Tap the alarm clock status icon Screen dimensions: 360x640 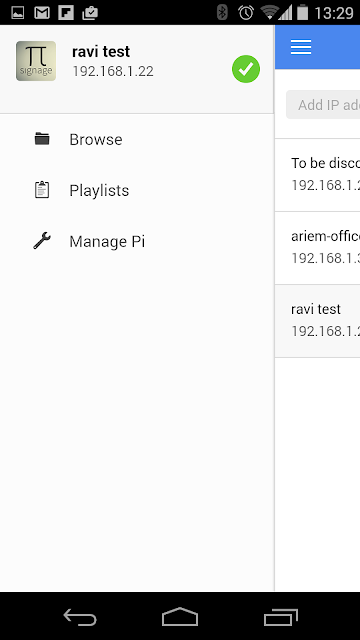[x=246, y=13]
